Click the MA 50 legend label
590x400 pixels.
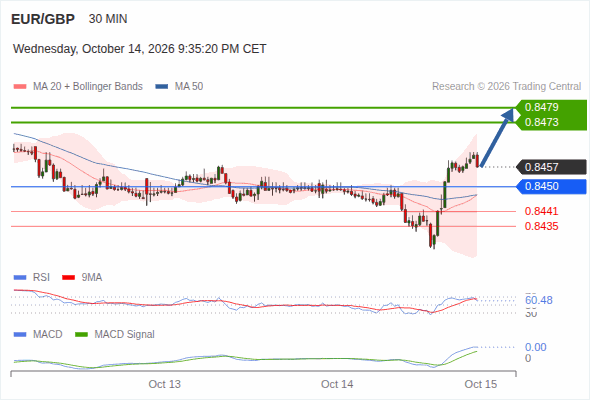point(189,87)
